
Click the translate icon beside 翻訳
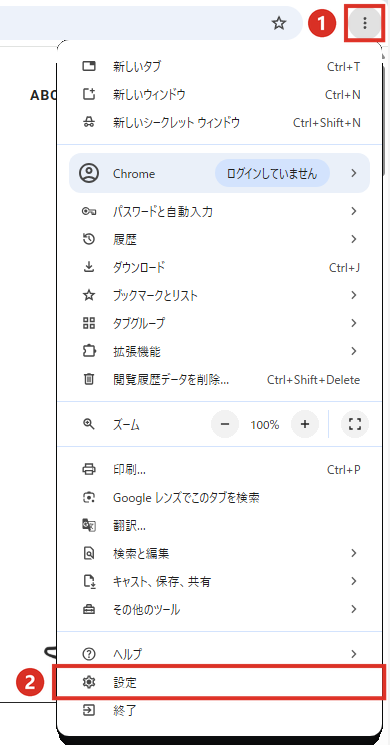(x=89, y=525)
